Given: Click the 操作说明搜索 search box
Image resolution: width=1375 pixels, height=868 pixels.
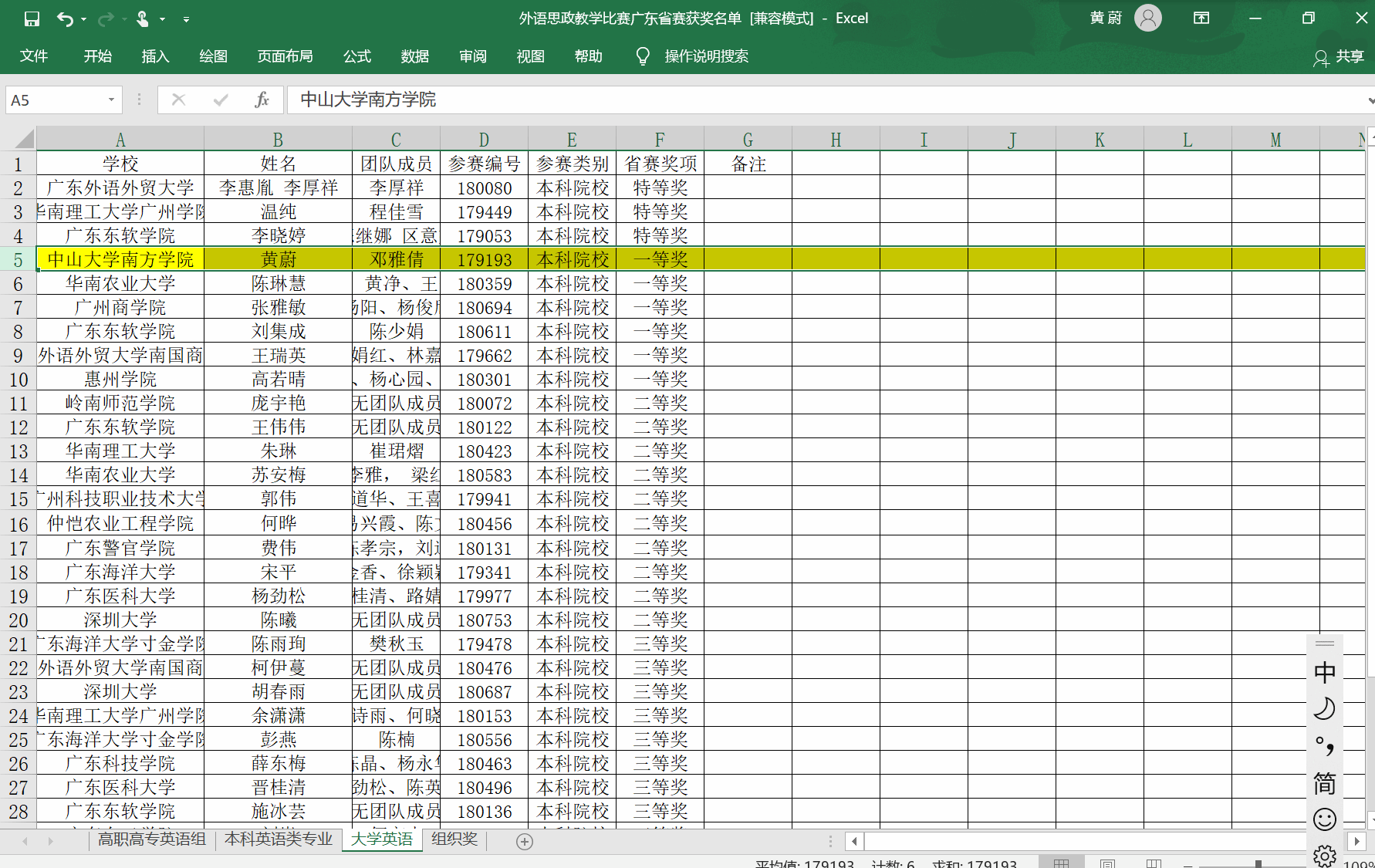Looking at the screenshot, I should click(705, 56).
